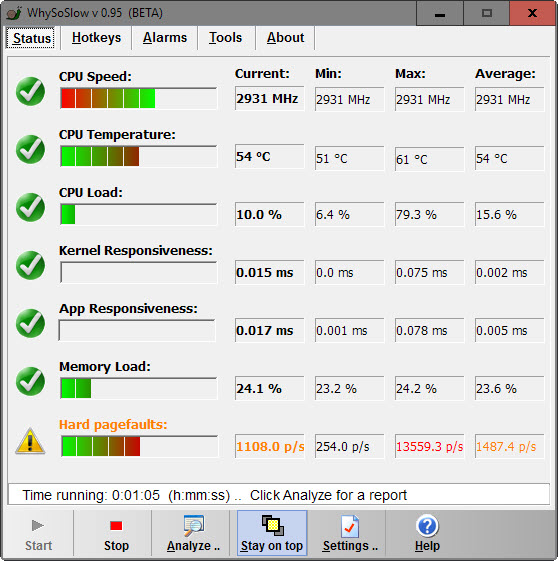
Task: Click the current CPU Load value field
Action: 269,214
